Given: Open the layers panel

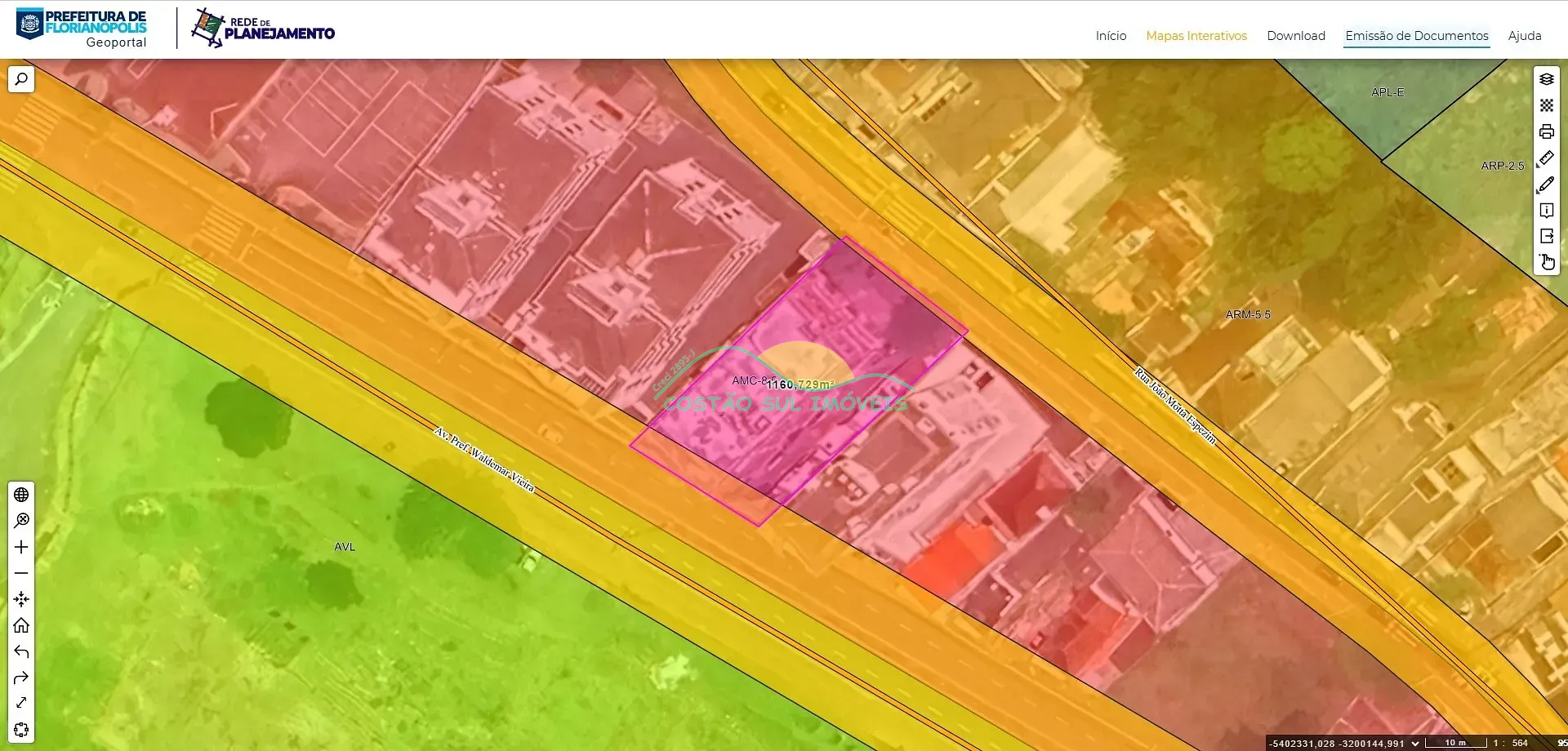Looking at the screenshot, I should (1547, 79).
